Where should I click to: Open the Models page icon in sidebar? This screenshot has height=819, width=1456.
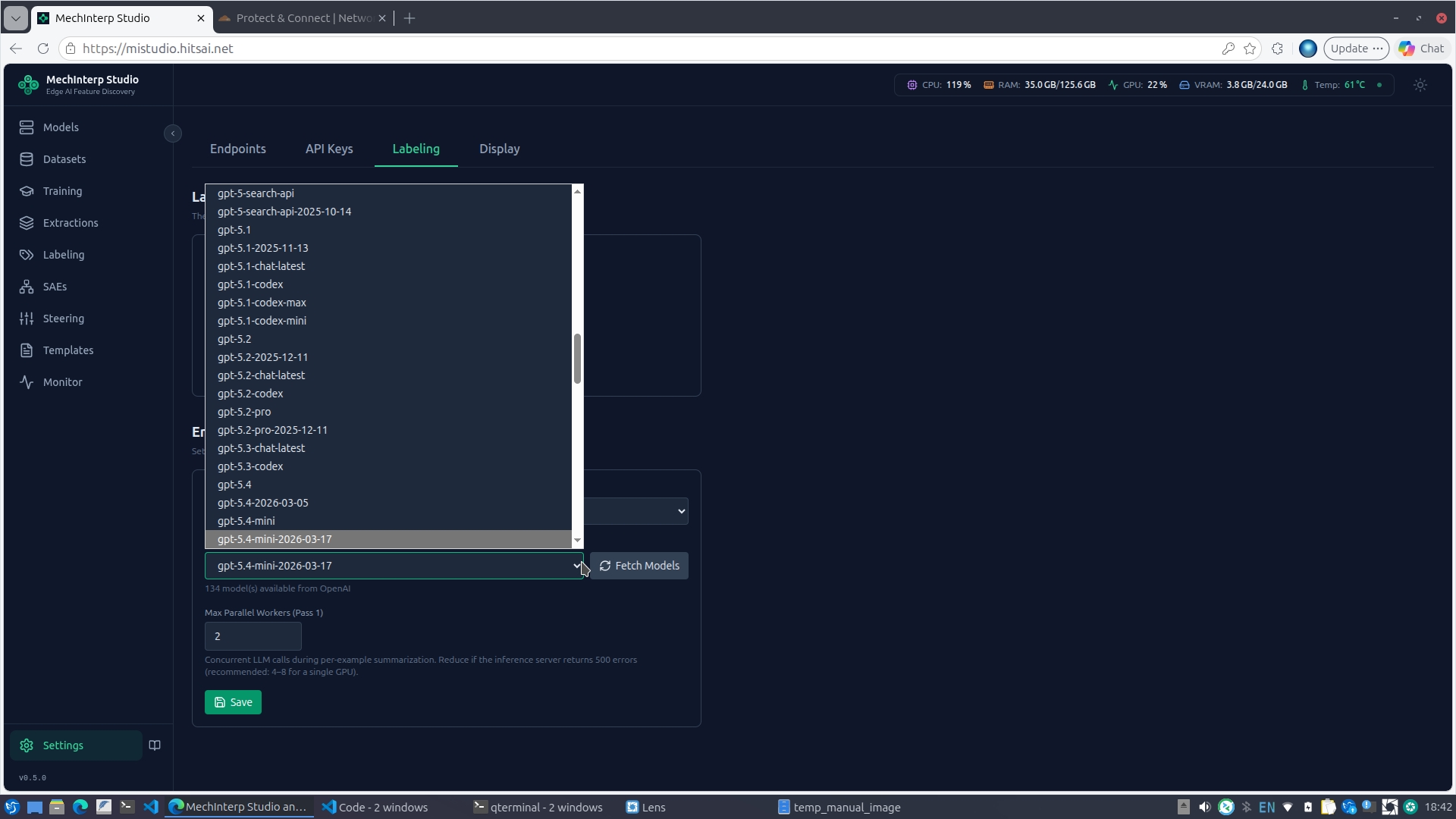tap(27, 127)
